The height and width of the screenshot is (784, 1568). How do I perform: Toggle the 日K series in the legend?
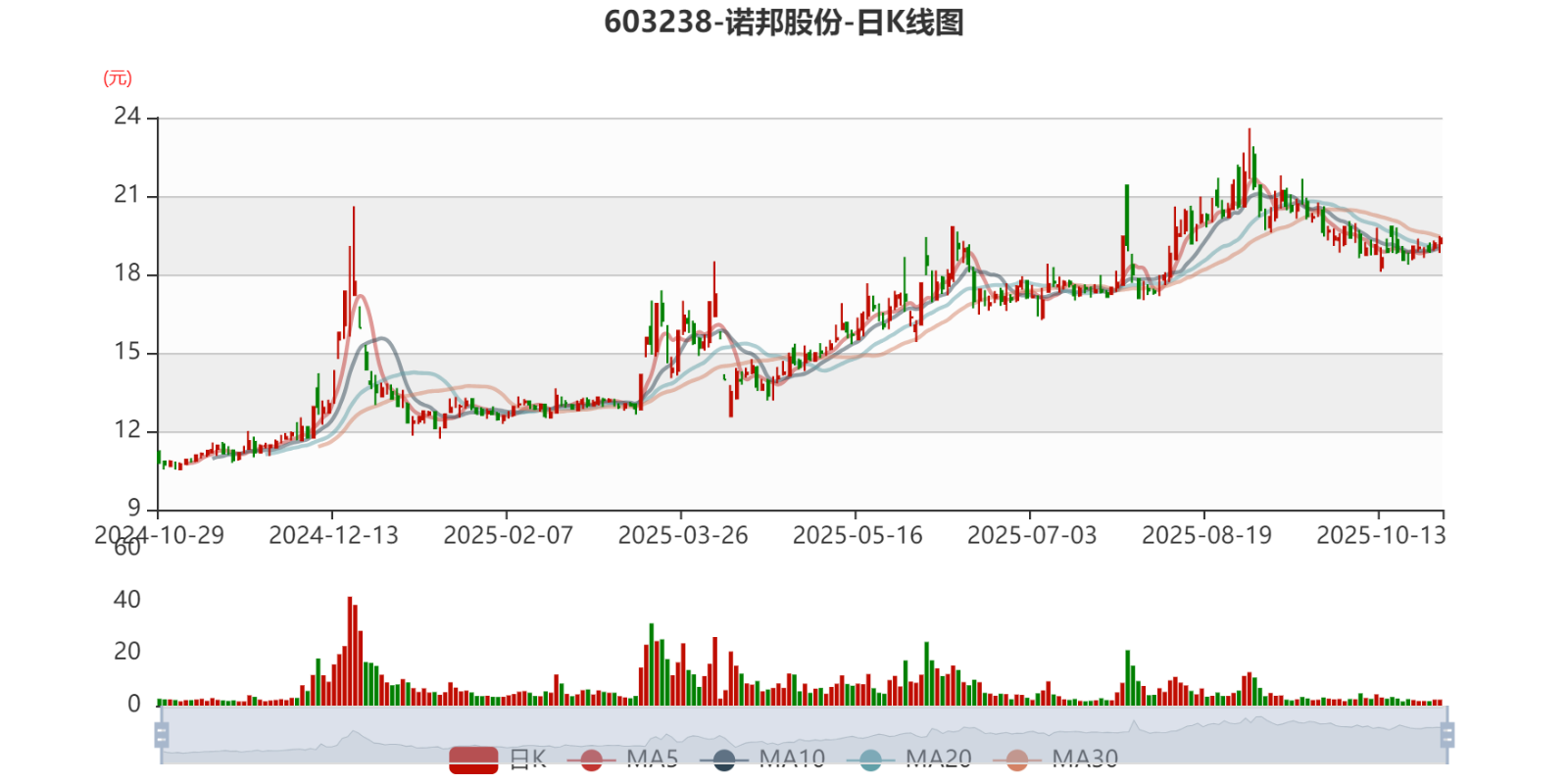point(499,759)
